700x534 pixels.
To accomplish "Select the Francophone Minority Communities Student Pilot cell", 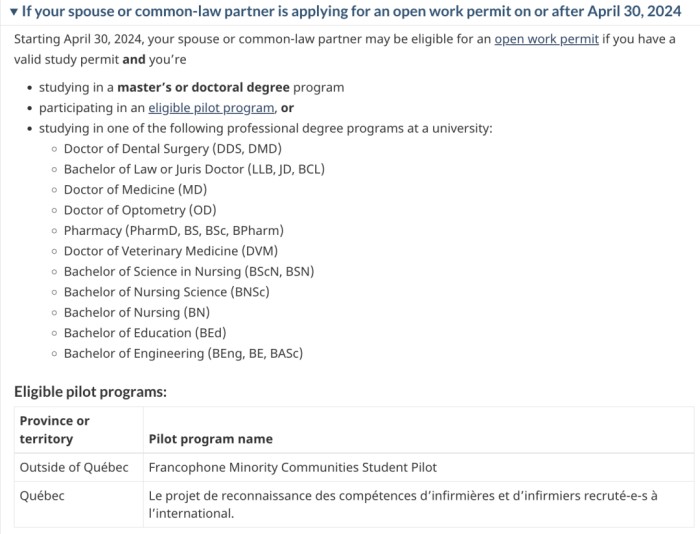I will 292,467.
